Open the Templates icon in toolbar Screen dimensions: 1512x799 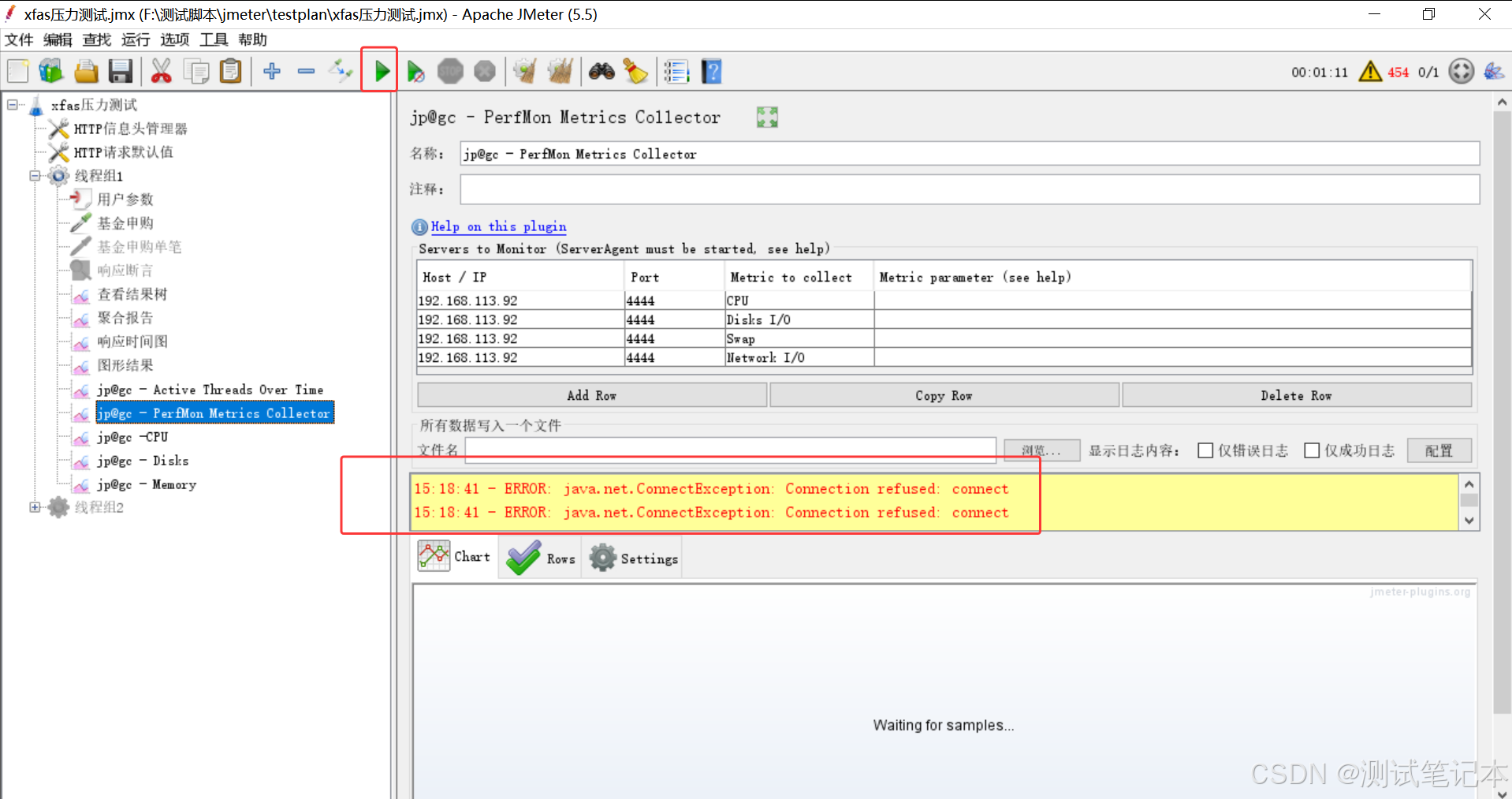(x=51, y=71)
